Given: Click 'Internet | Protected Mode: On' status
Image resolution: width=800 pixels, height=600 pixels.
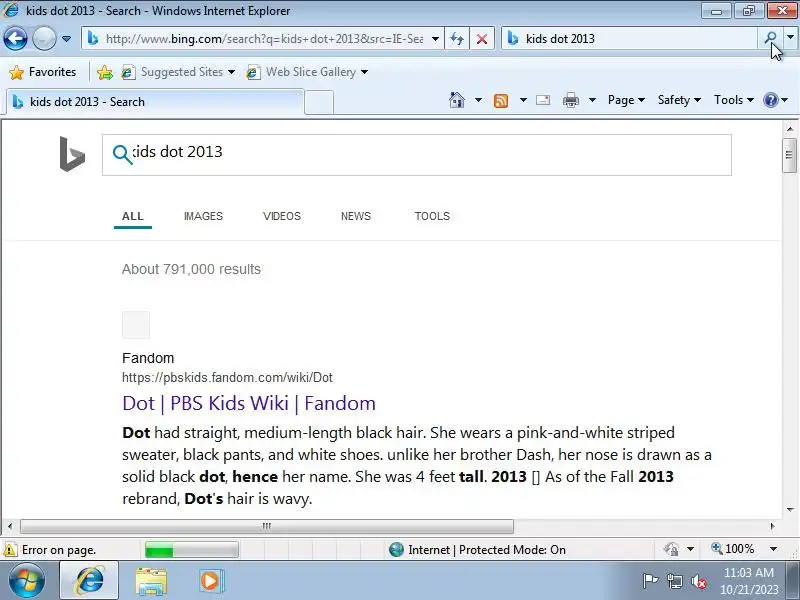Looking at the screenshot, I should 477,549.
